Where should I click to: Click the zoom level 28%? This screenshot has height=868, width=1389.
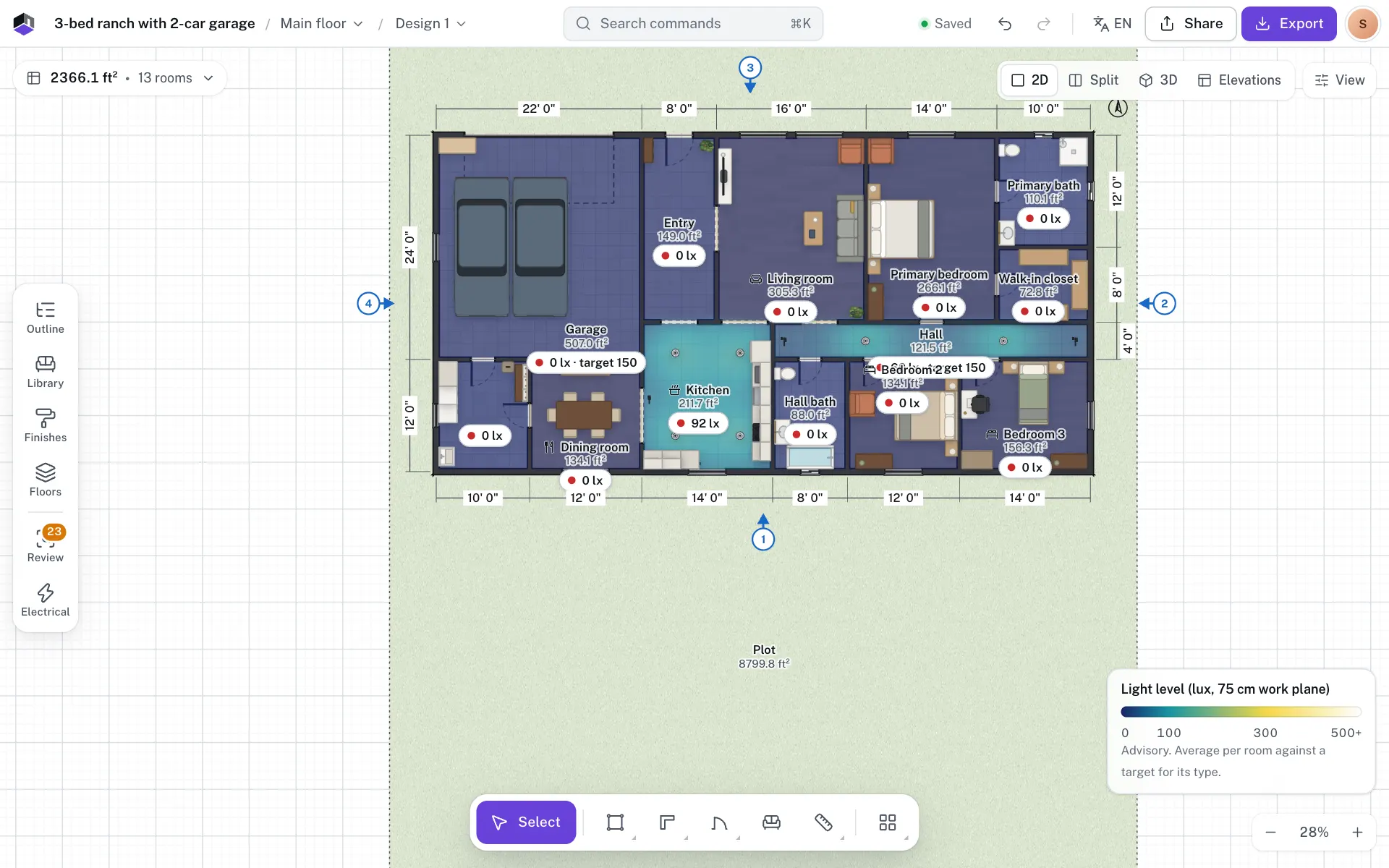(x=1314, y=833)
